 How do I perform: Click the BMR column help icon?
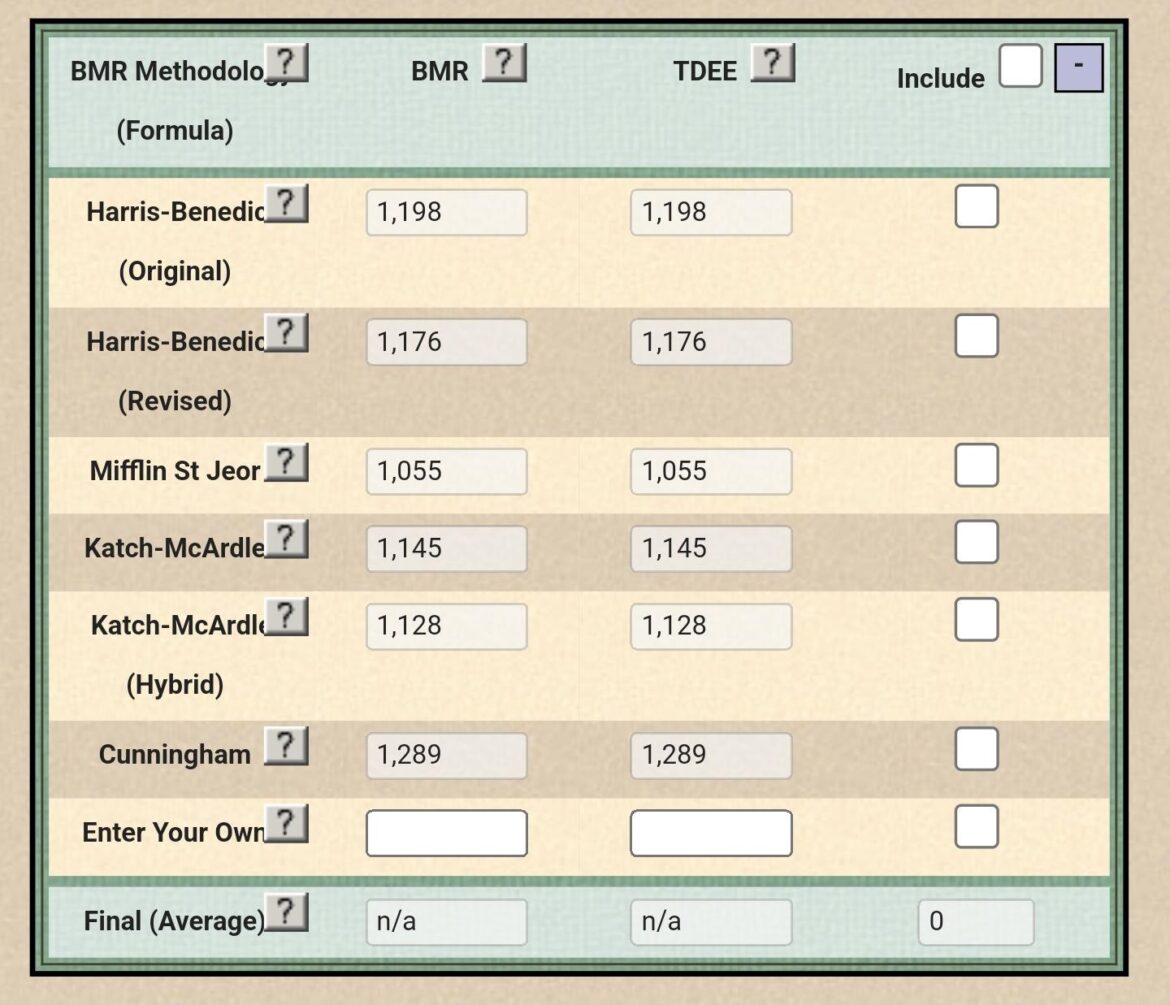click(504, 62)
